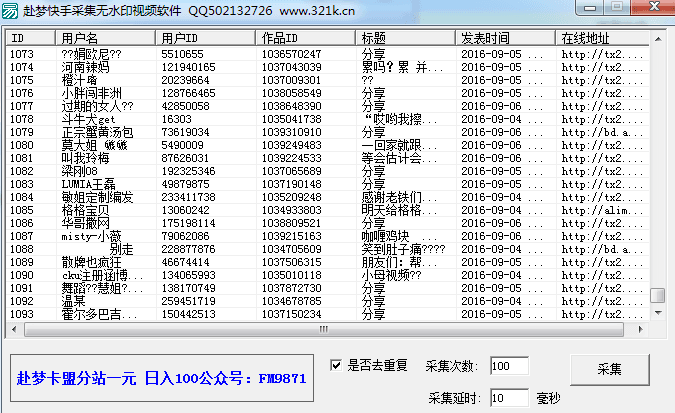
Task: Select username 华哥撒网
Action: pos(85,223)
